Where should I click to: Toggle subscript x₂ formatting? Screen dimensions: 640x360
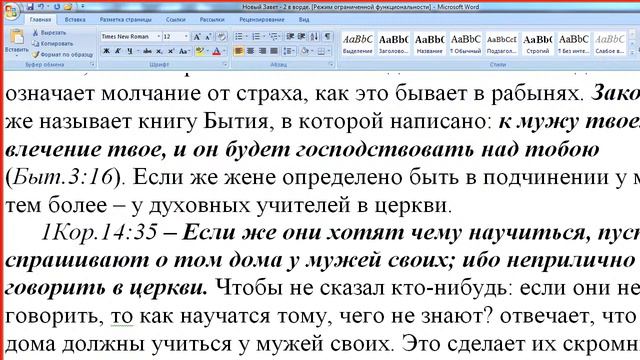coord(159,51)
